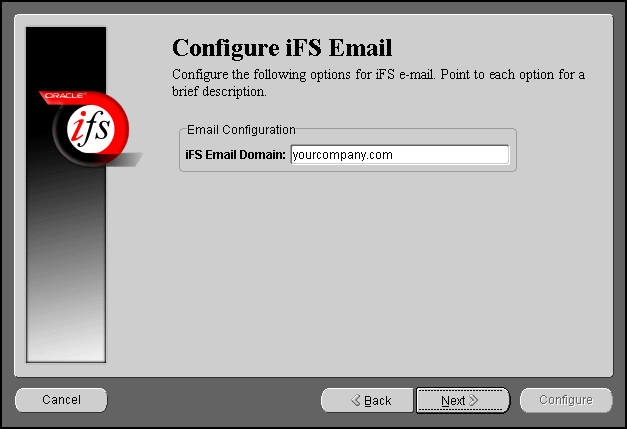Click the double chevron on Next button
The image size is (627, 429).
pos(473,400)
